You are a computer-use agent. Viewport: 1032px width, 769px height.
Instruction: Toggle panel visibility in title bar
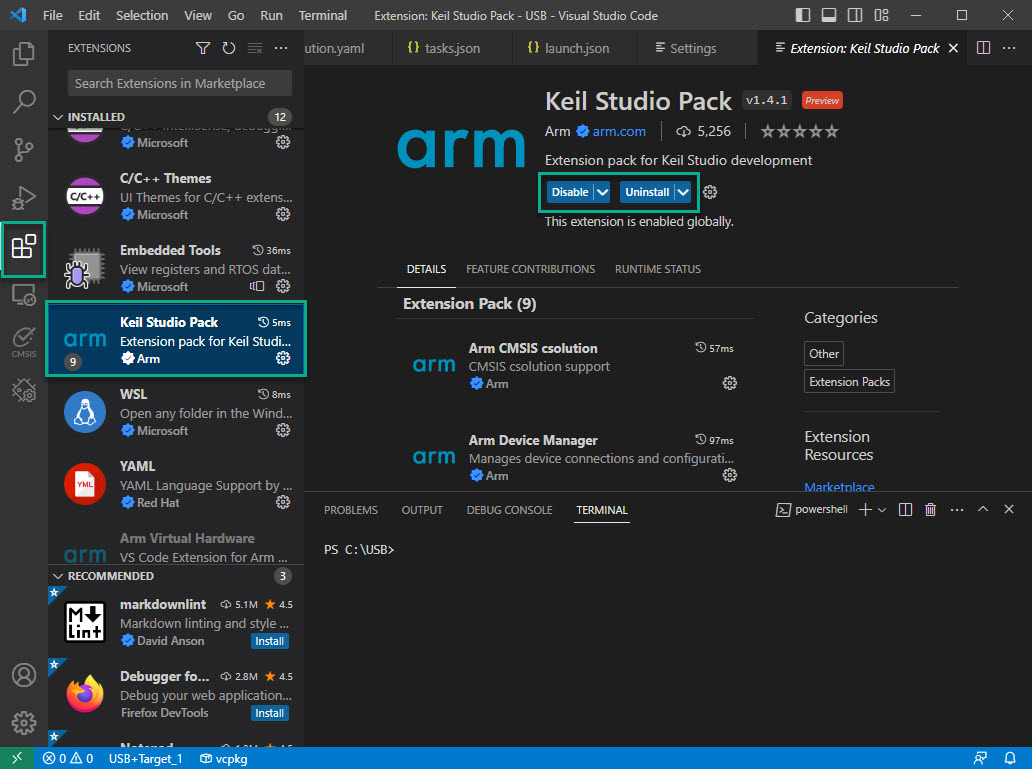pos(830,15)
